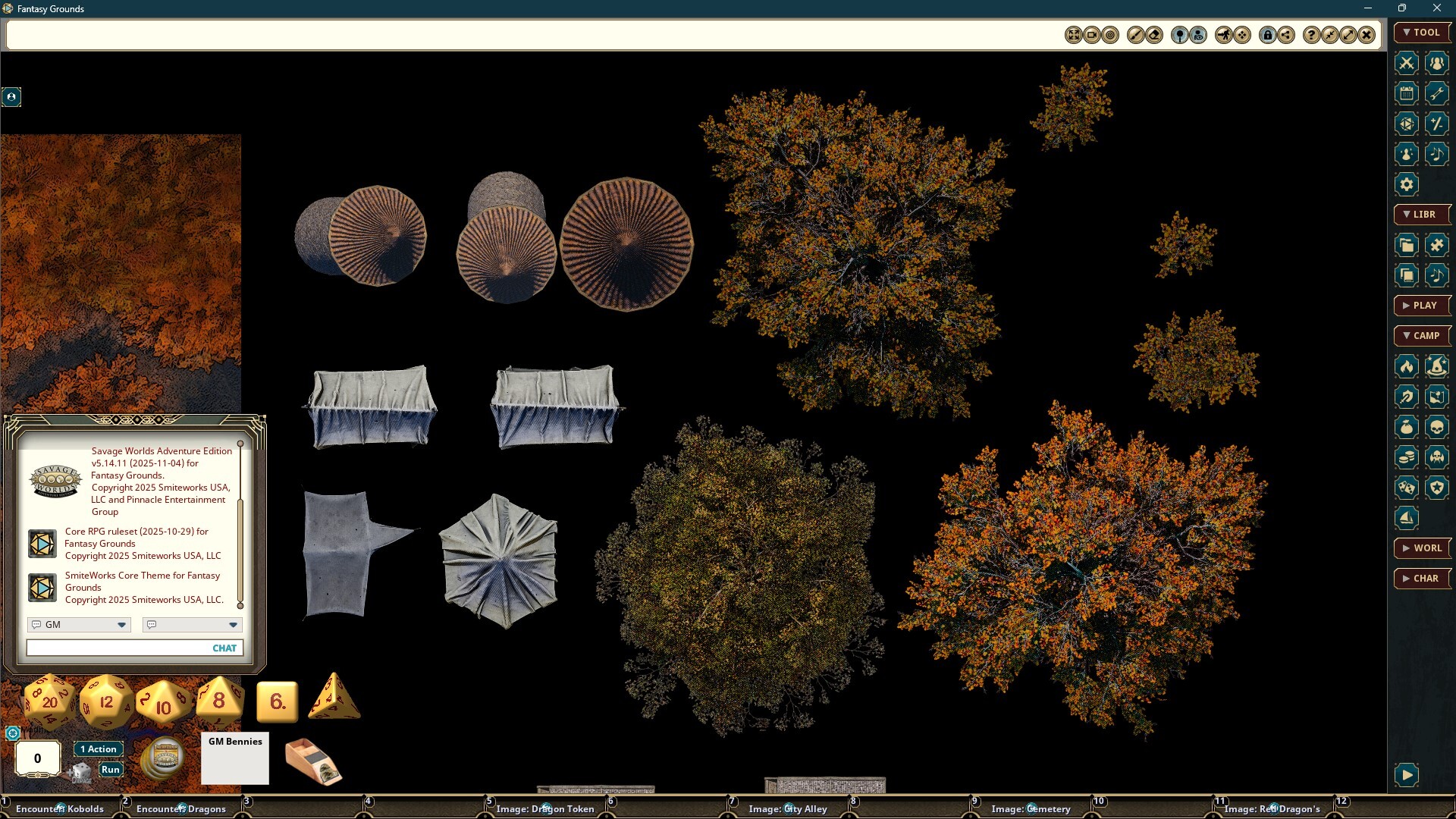Open the Combat Tracker crossed-swords icon

pos(1407,64)
